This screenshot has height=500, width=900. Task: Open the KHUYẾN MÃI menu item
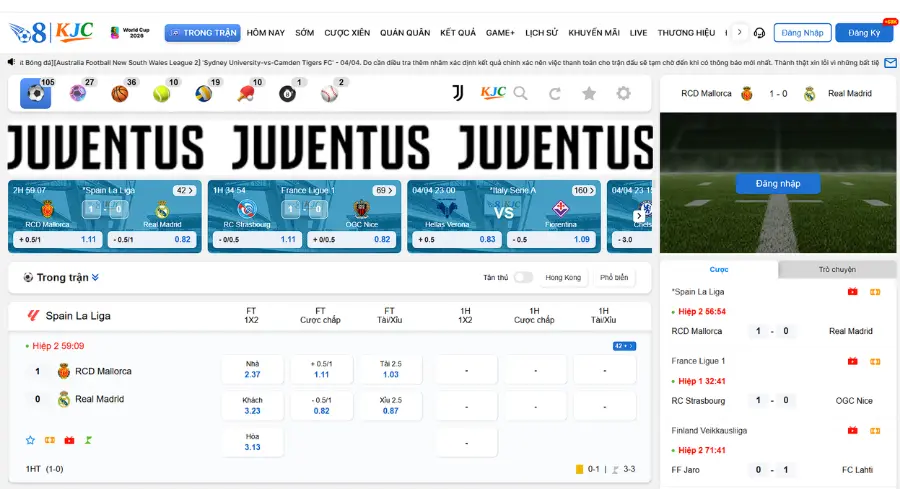(x=594, y=33)
